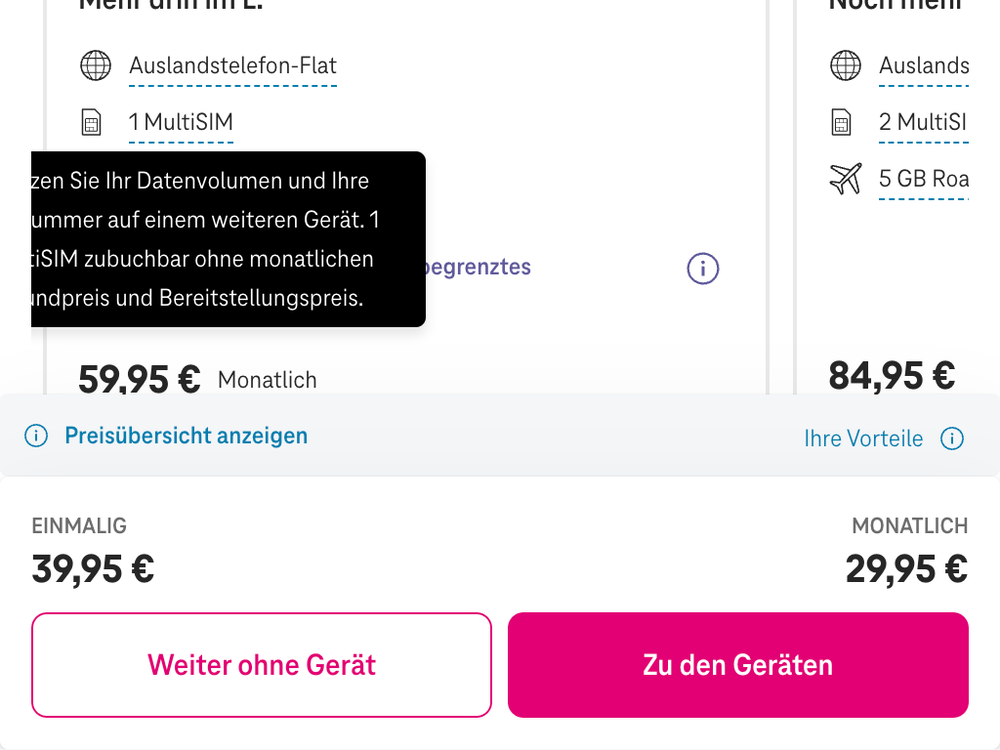This screenshot has width=1000, height=750.
Task: Click the Weiter ohne Gerät button
Action: coord(261,664)
